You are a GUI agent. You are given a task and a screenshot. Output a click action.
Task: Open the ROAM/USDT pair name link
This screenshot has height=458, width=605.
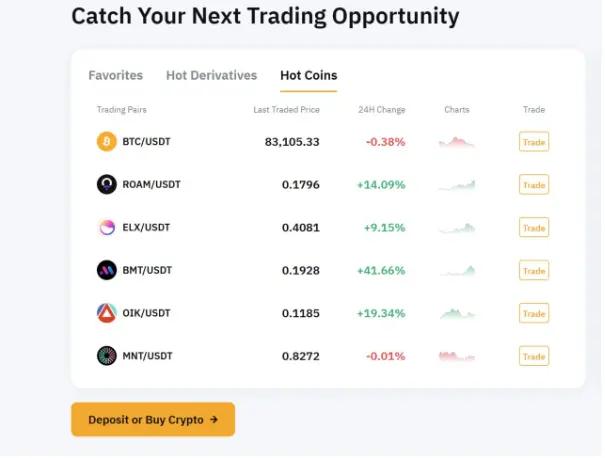[x=152, y=184]
